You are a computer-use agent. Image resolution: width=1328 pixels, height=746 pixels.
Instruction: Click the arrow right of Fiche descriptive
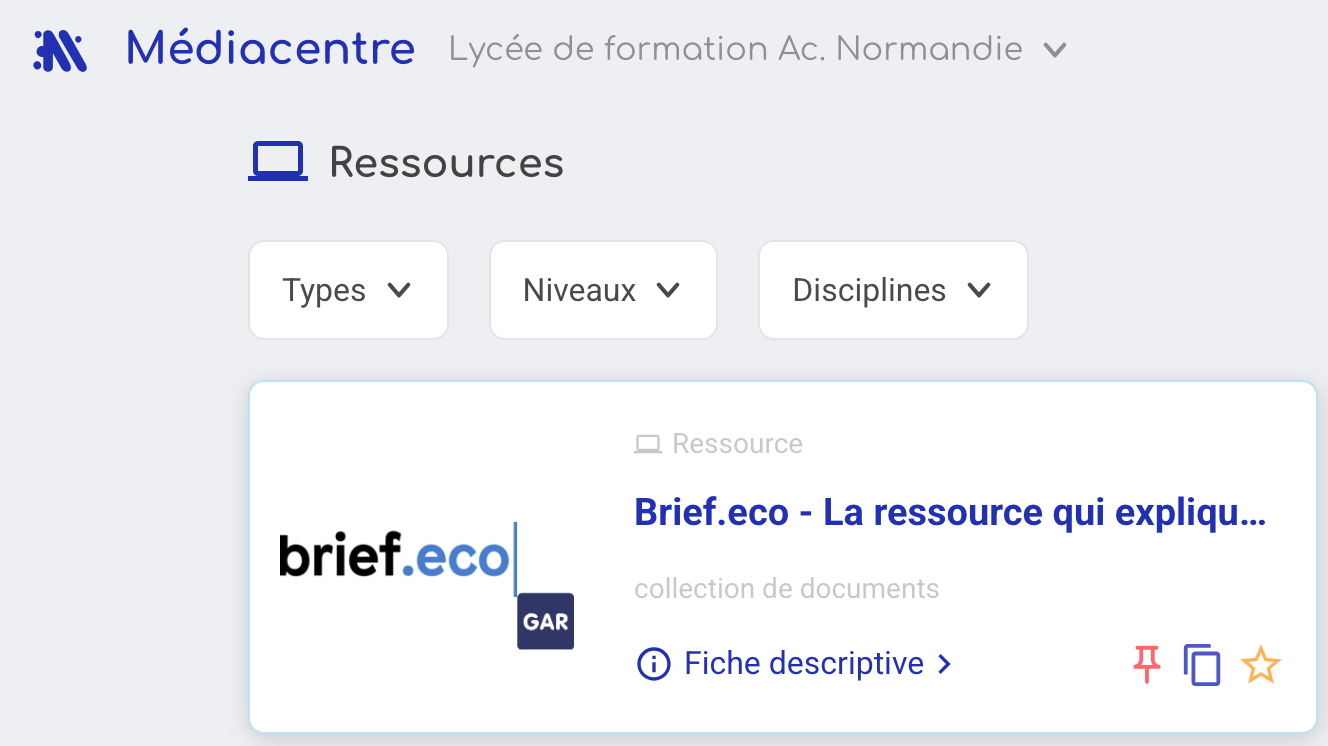pyautogui.click(x=944, y=664)
